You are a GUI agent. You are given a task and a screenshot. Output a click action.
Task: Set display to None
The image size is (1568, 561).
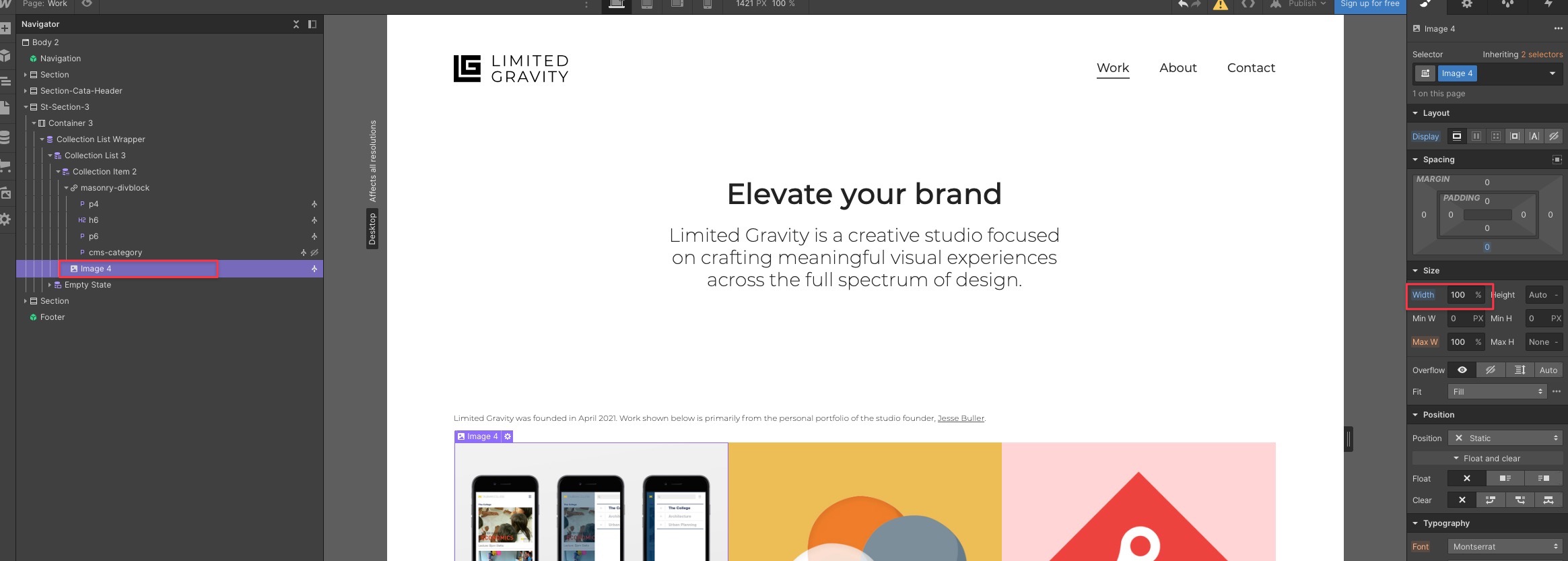(x=1554, y=136)
